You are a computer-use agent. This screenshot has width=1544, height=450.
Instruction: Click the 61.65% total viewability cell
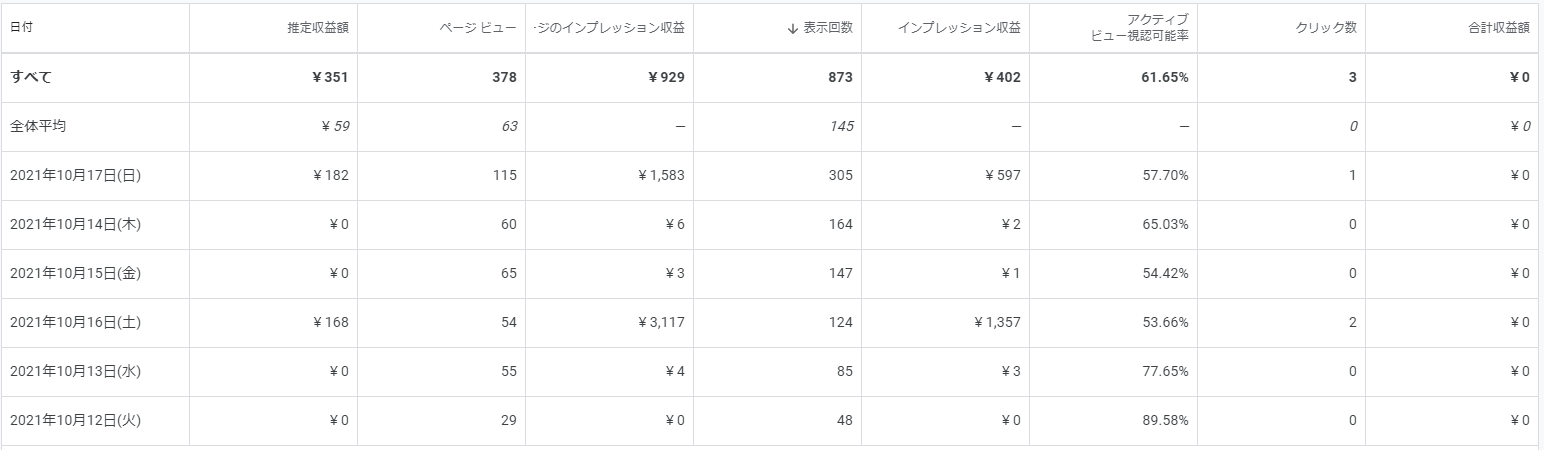coord(1165,77)
